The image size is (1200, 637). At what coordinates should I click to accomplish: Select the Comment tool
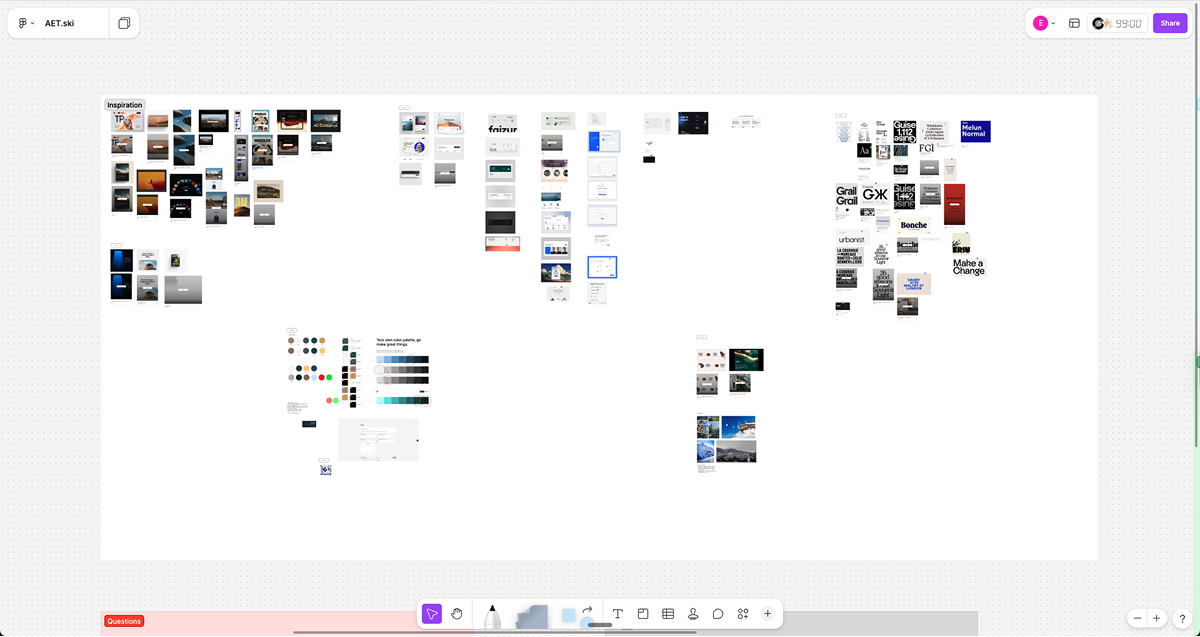[x=718, y=614]
